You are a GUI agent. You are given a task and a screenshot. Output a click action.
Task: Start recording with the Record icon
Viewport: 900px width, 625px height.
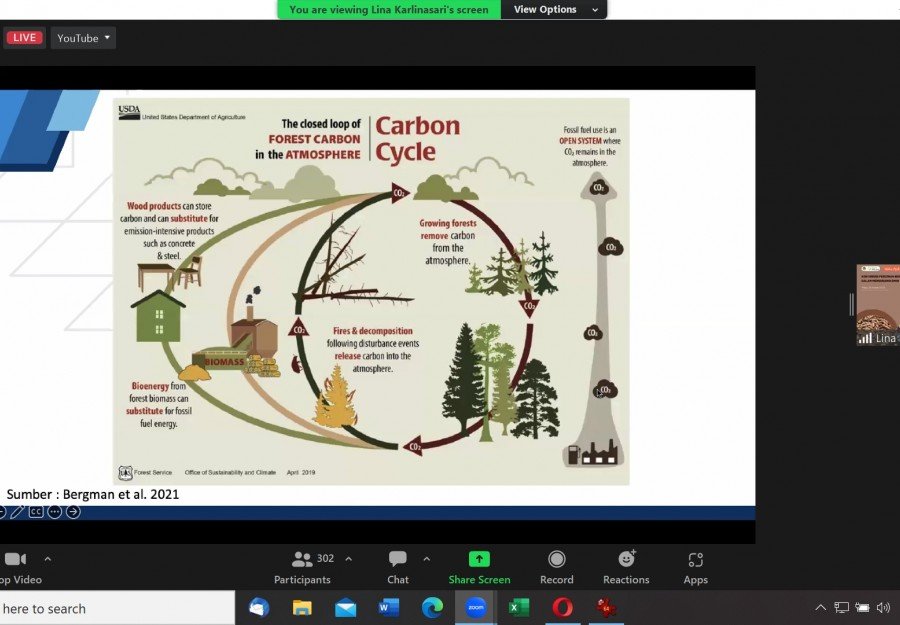557,560
